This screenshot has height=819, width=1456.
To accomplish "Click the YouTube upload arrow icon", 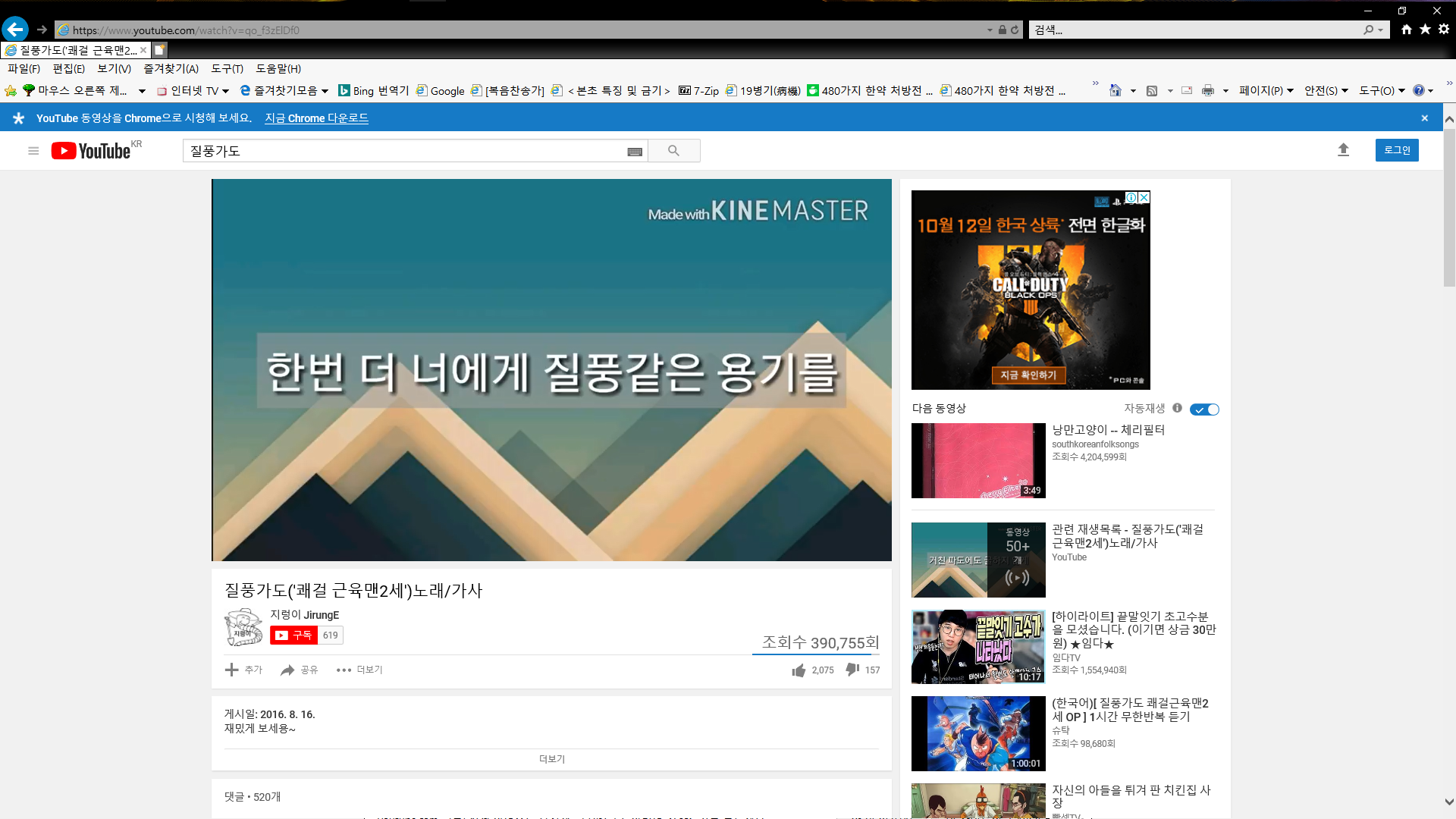I will coord(1343,150).
